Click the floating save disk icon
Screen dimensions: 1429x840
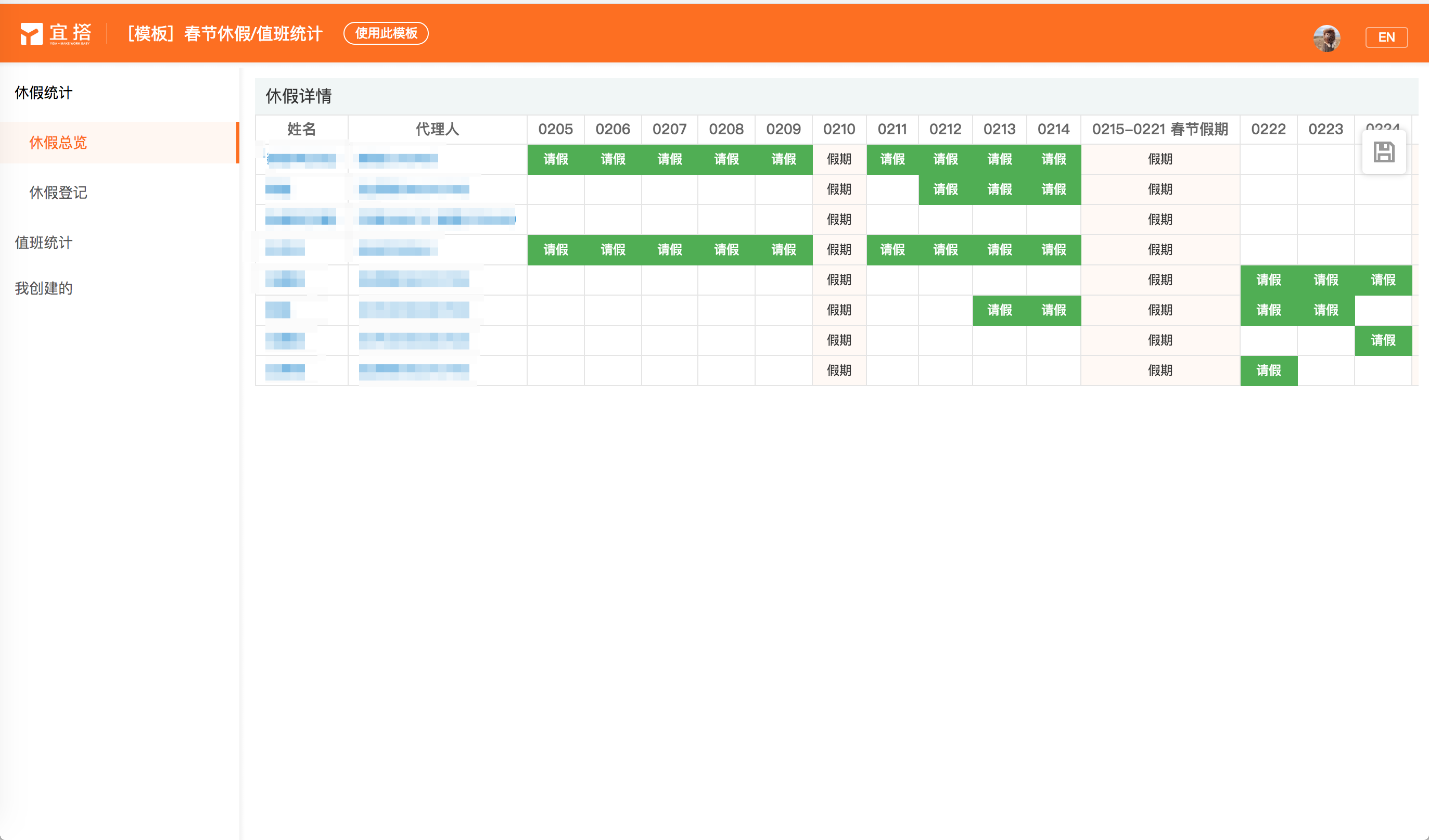tap(1384, 152)
